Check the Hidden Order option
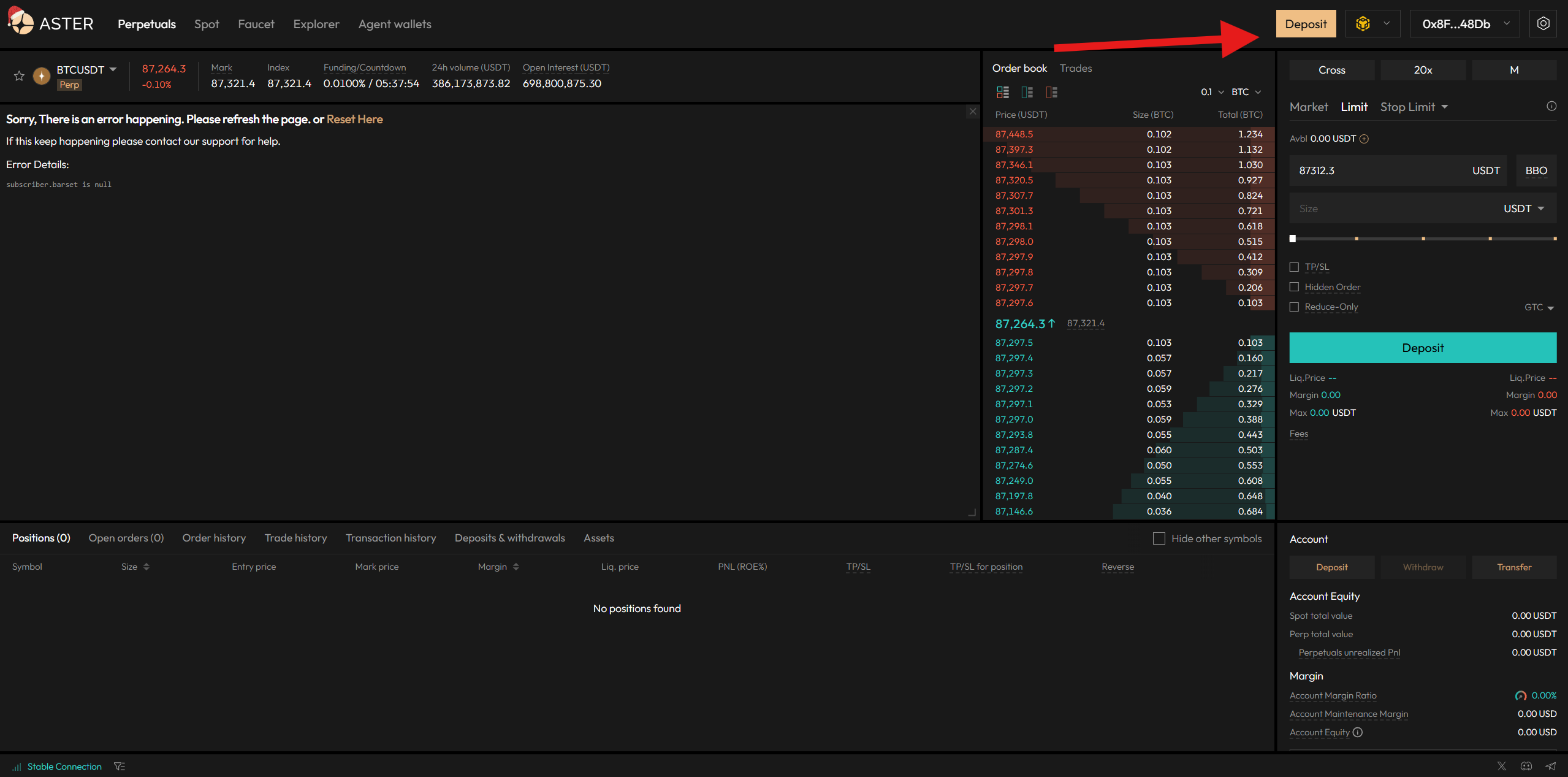The width and height of the screenshot is (1568, 777). click(x=1294, y=287)
